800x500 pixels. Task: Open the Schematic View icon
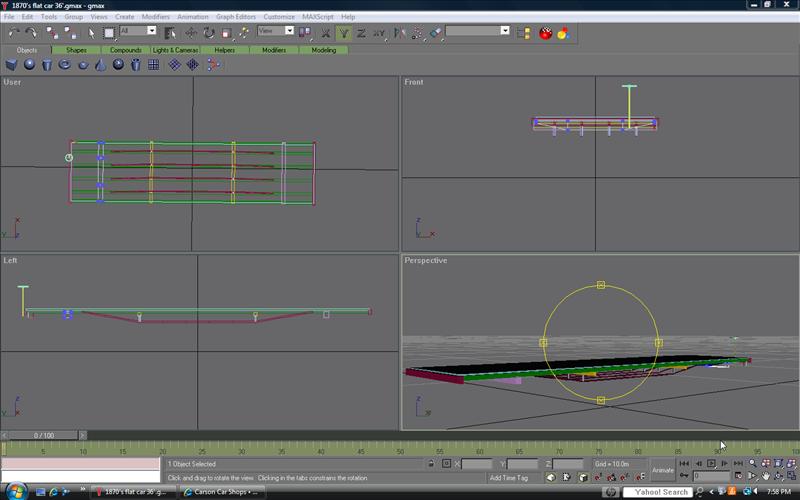524,33
